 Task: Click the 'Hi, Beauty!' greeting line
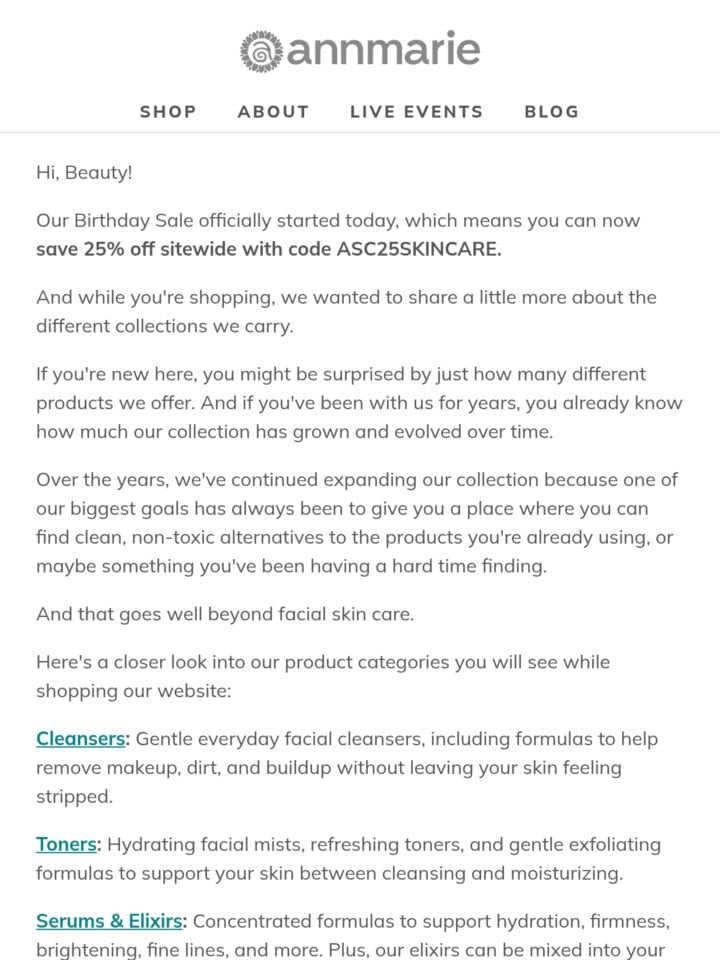point(84,173)
